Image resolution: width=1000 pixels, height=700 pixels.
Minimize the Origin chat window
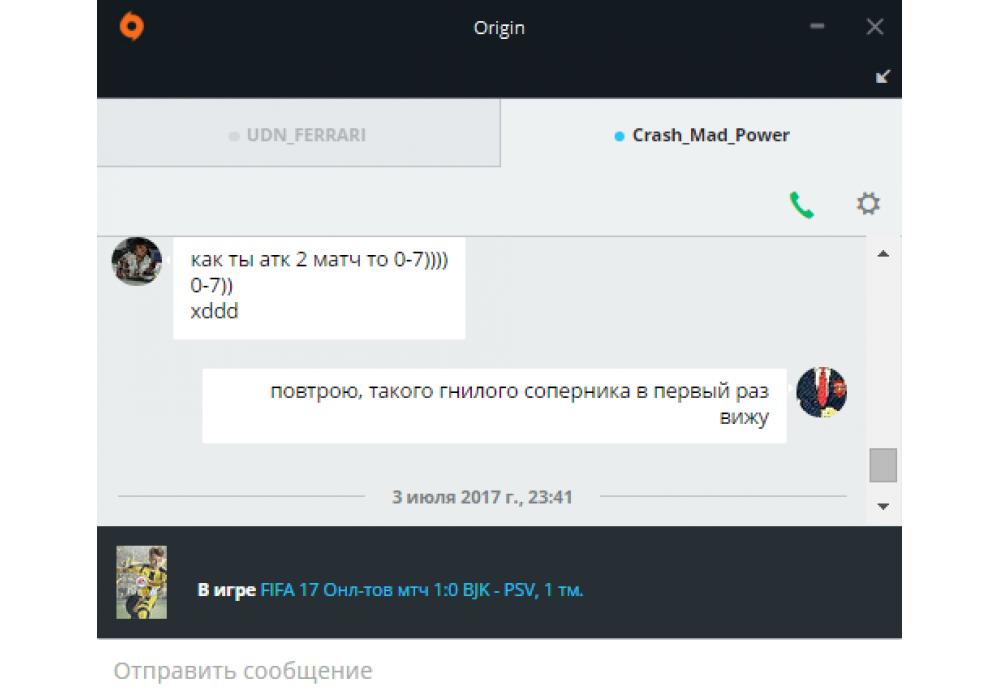click(x=817, y=26)
